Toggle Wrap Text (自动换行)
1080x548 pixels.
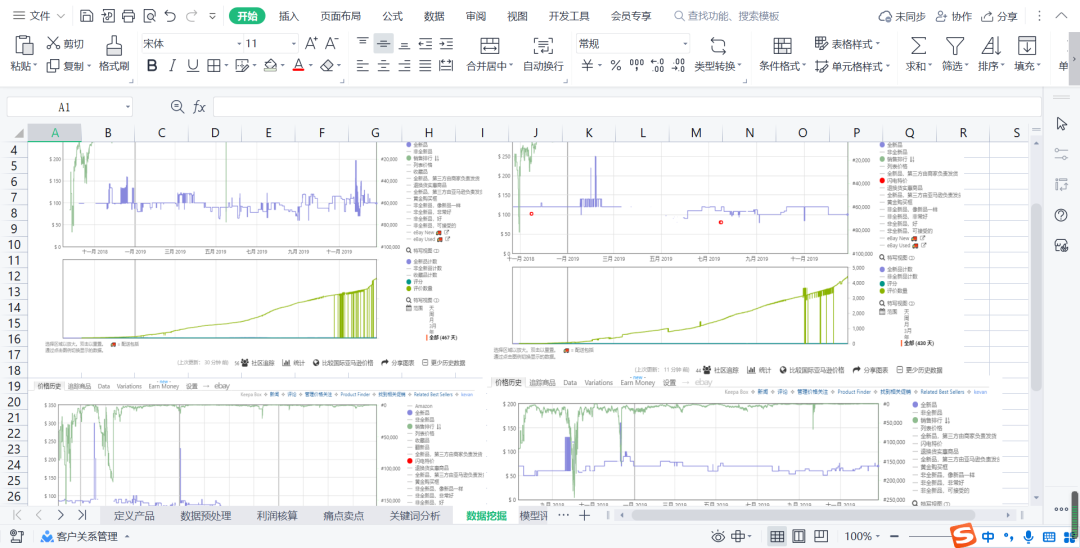coord(543,54)
